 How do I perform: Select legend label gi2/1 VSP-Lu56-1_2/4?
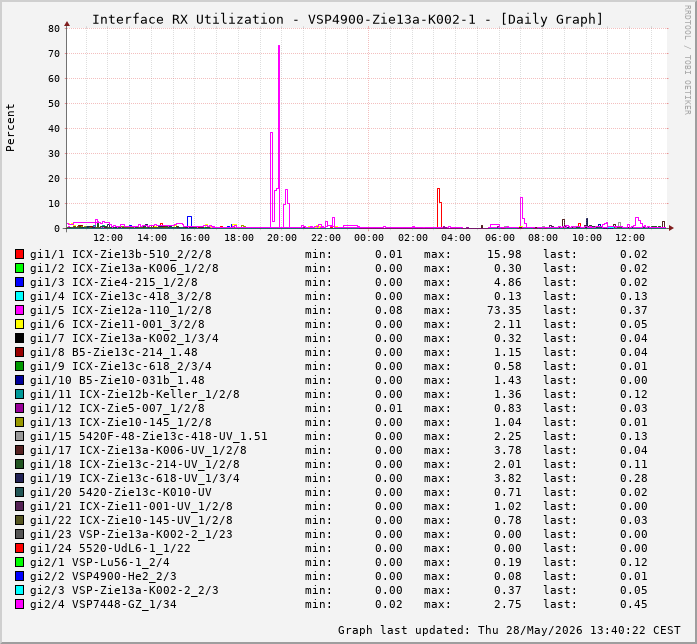coord(100,562)
